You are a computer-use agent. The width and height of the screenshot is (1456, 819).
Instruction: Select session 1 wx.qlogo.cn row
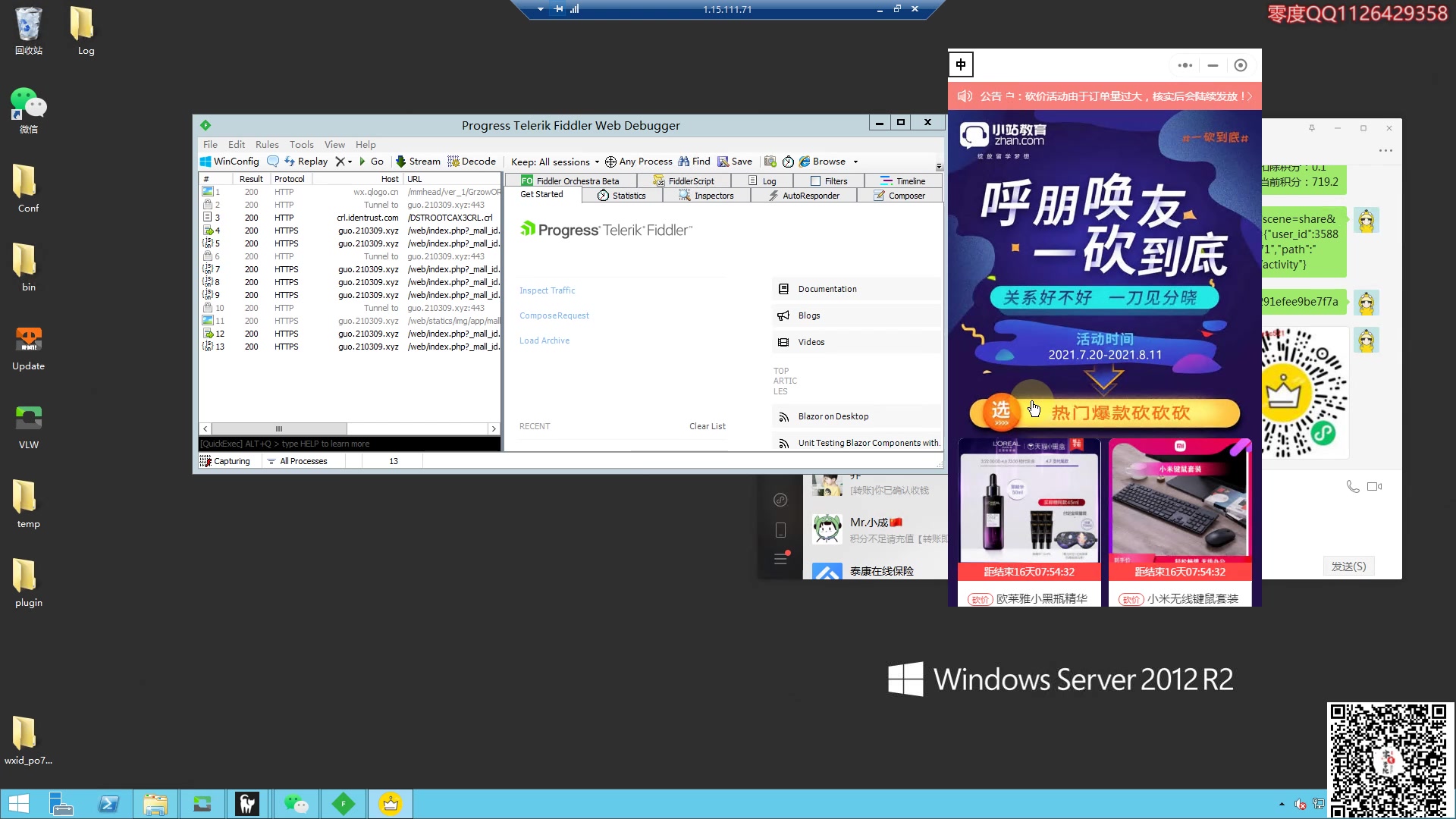(350, 192)
